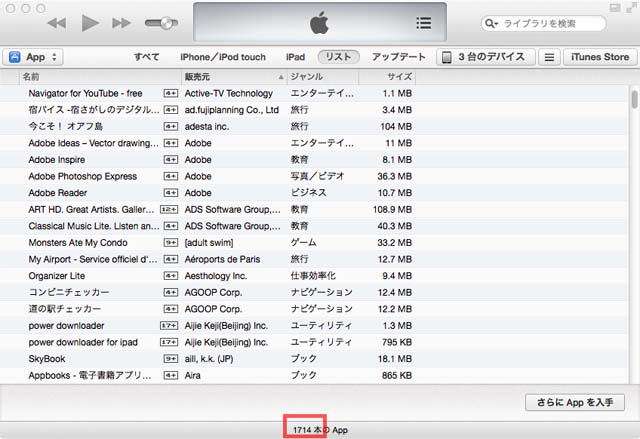Sort by 名前 column header
The height and width of the screenshot is (439, 640).
click(x=100, y=77)
